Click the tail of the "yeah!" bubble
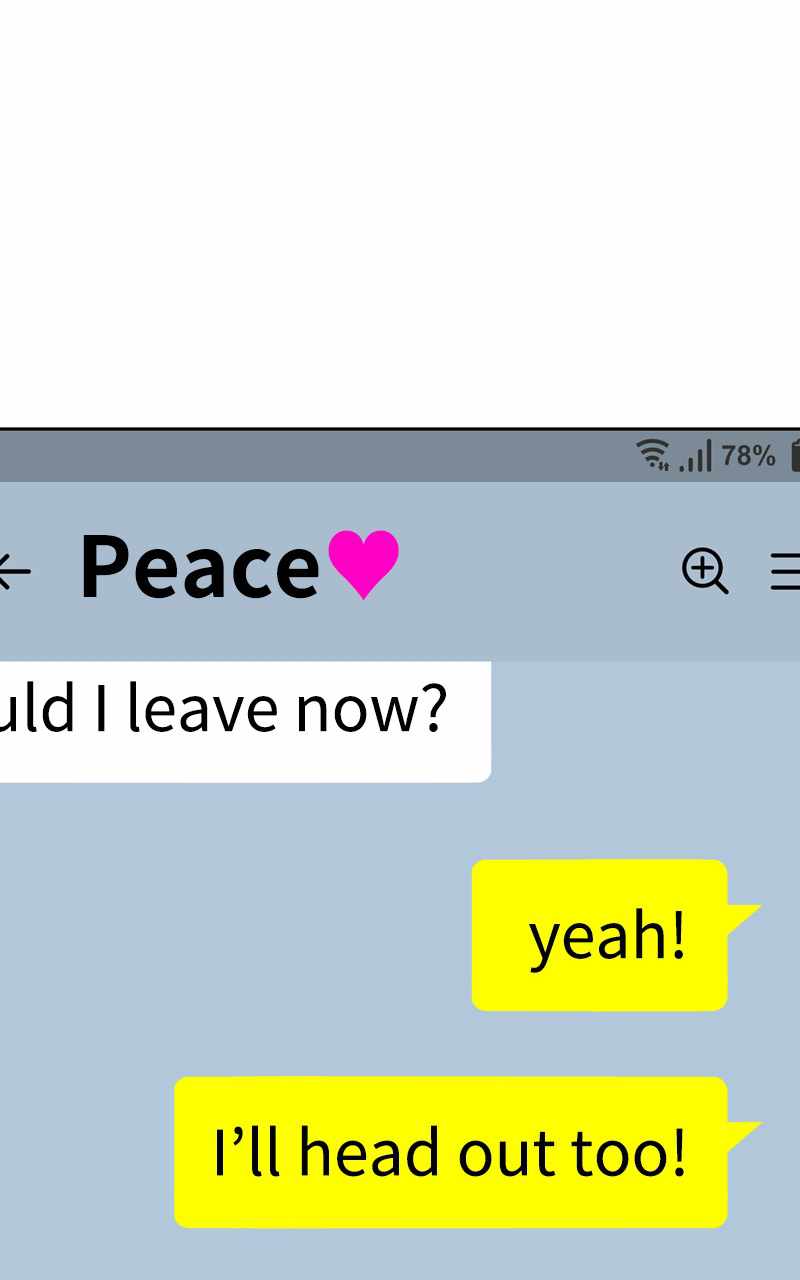Image resolution: width=800 pixels, height=1280 pixels. [x=743, y=918]
